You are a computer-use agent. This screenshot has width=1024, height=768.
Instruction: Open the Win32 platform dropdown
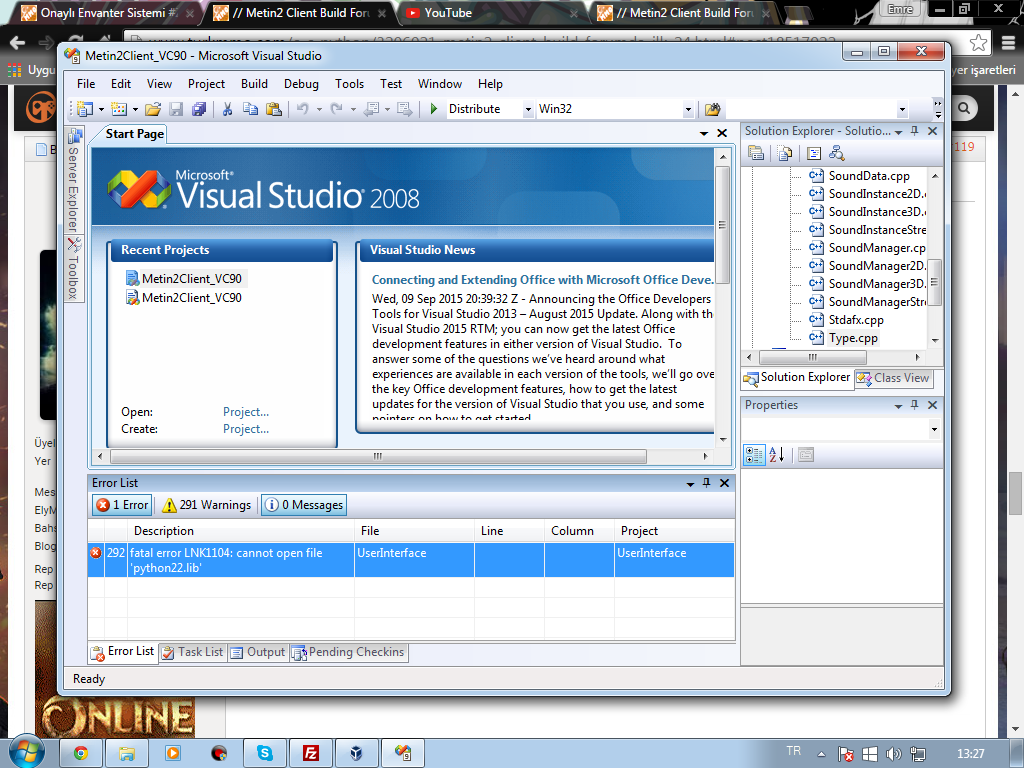tap(688, 110)
